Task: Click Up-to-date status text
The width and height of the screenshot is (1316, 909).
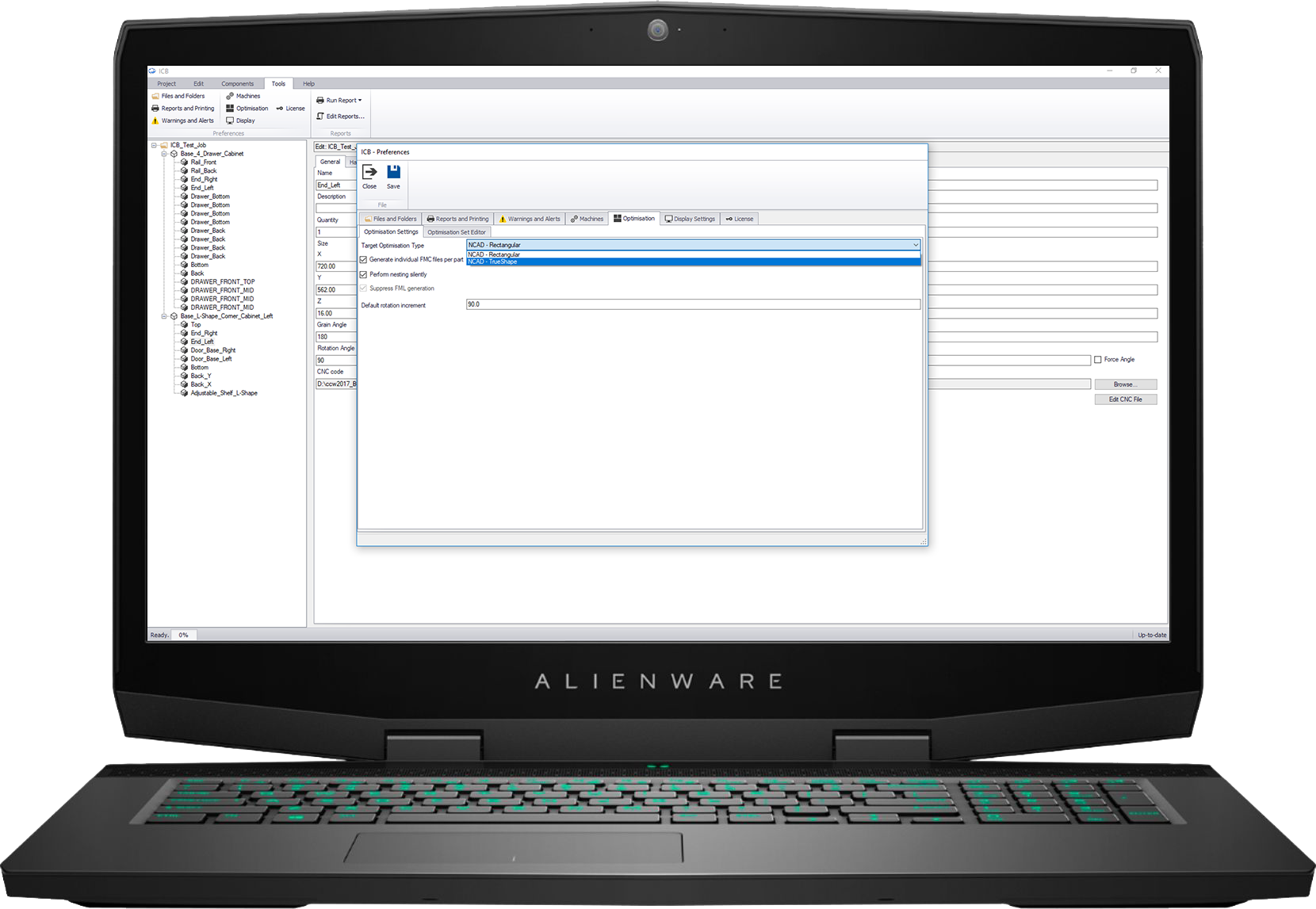Action: [x=1152, y=635]
